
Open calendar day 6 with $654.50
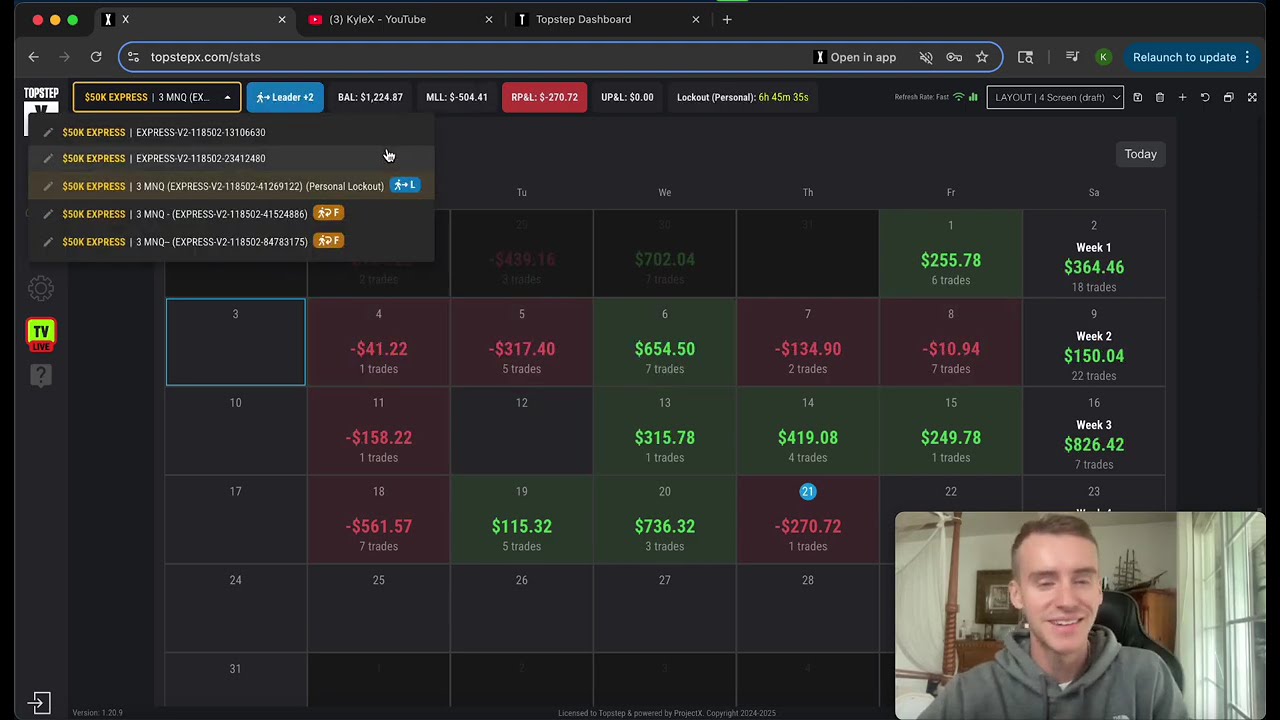665,342
